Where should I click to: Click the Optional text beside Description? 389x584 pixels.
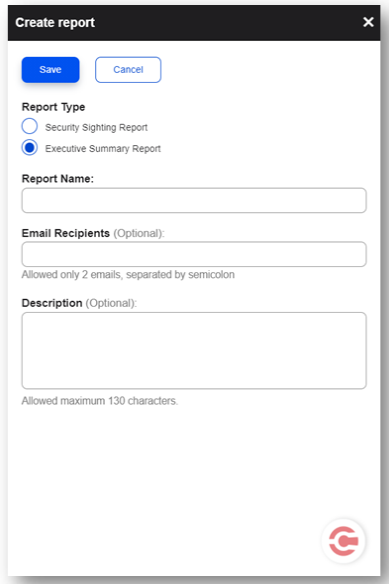click(111, 303)
